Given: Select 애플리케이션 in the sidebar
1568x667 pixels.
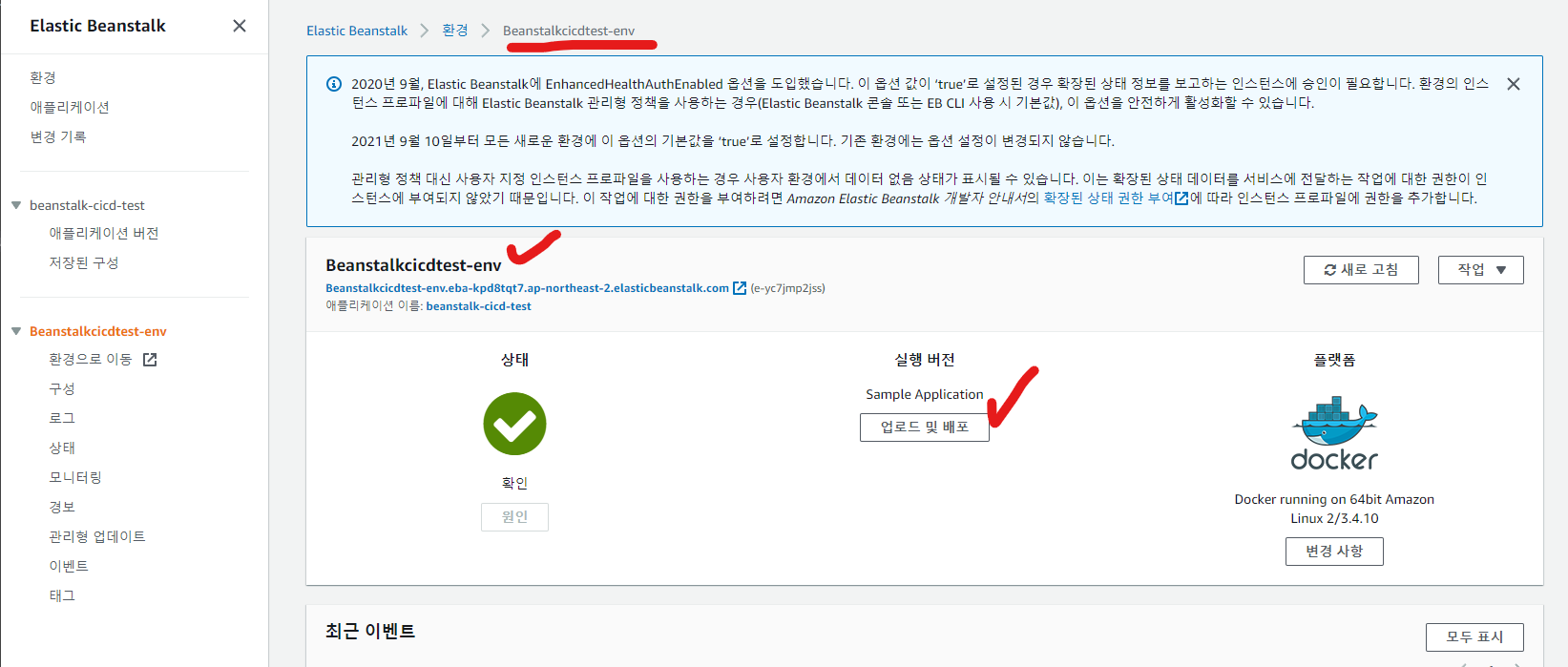Looking at the screenshot, I should (70, 107).
